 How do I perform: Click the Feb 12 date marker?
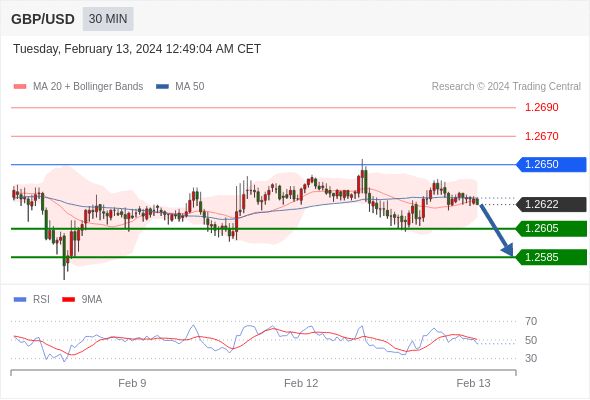[301, 383]
